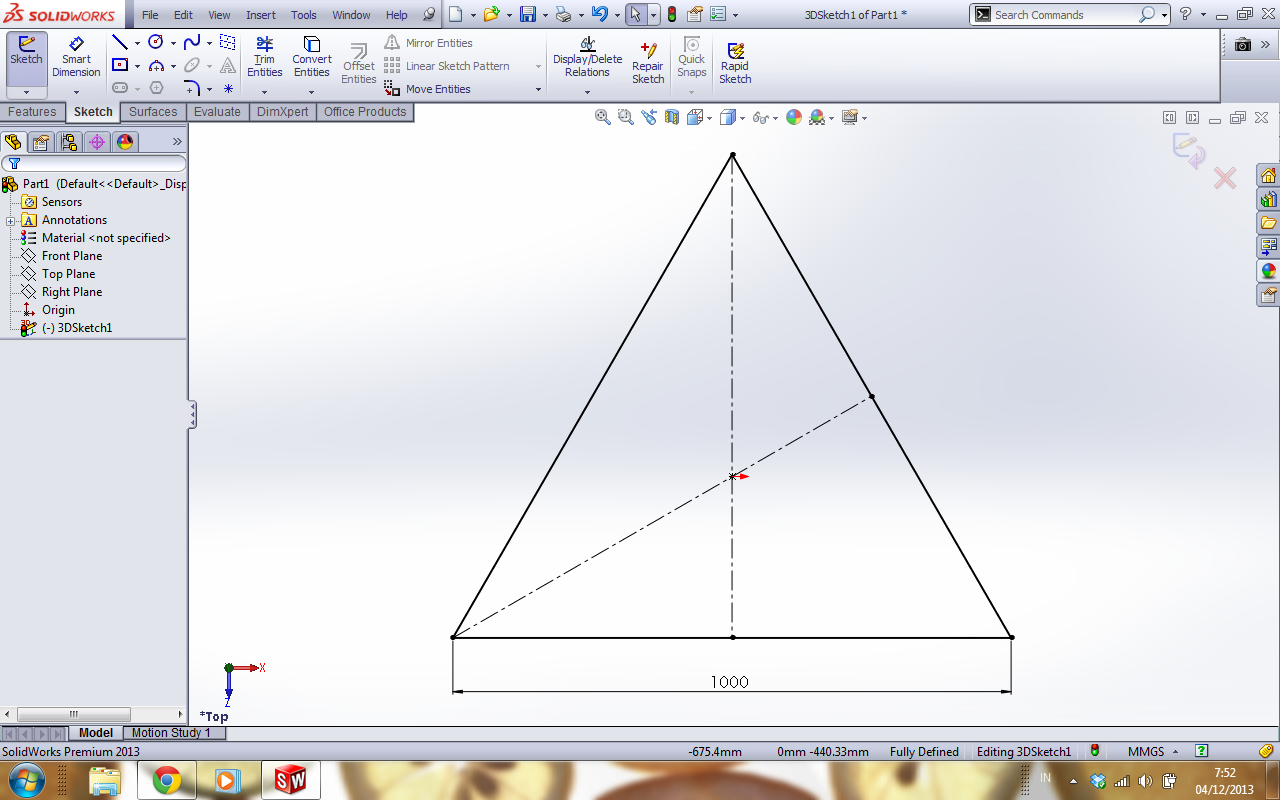Open the Tools menu

click(304, 15)
